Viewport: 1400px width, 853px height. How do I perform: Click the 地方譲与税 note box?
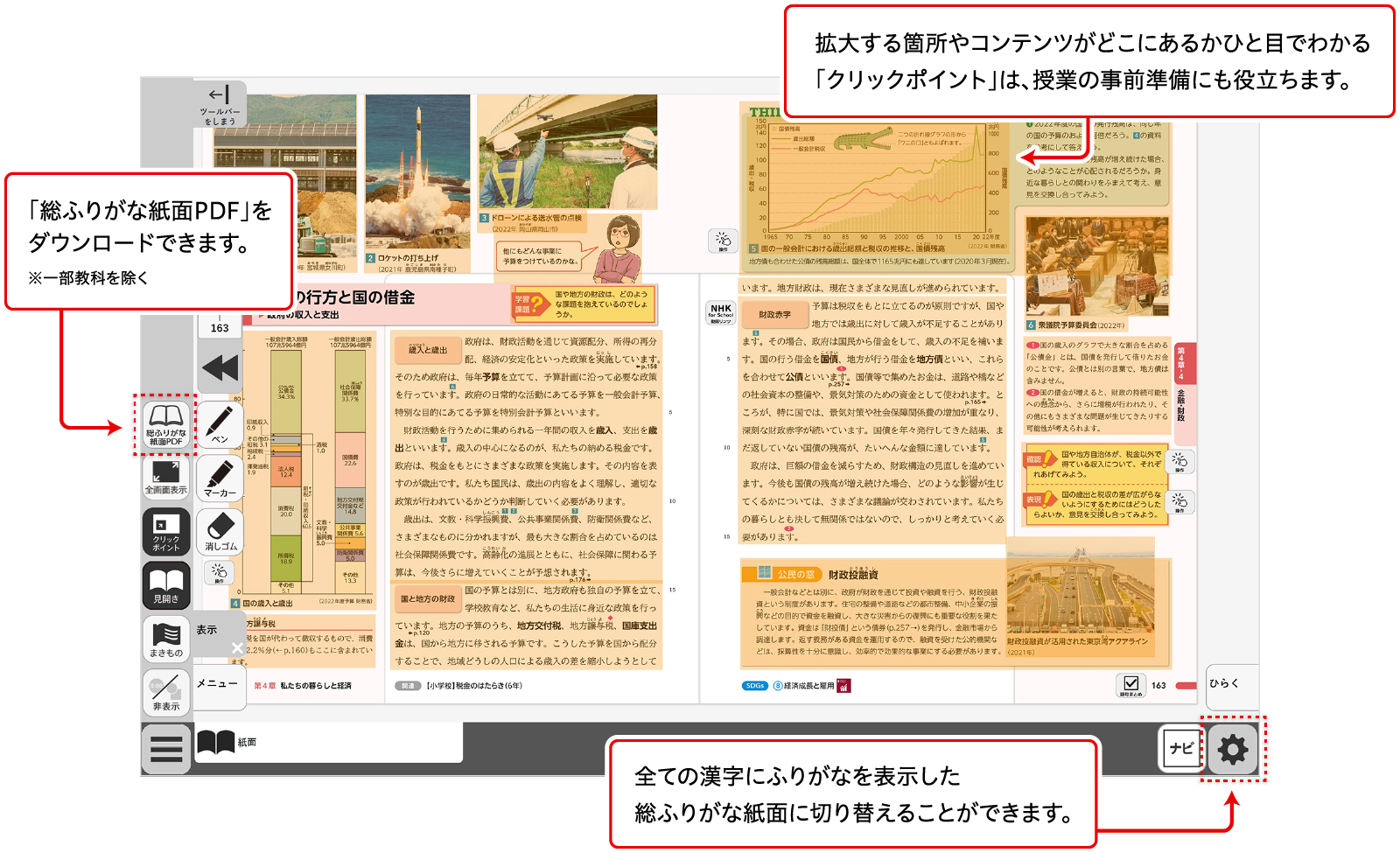click(x=303, y=641)
